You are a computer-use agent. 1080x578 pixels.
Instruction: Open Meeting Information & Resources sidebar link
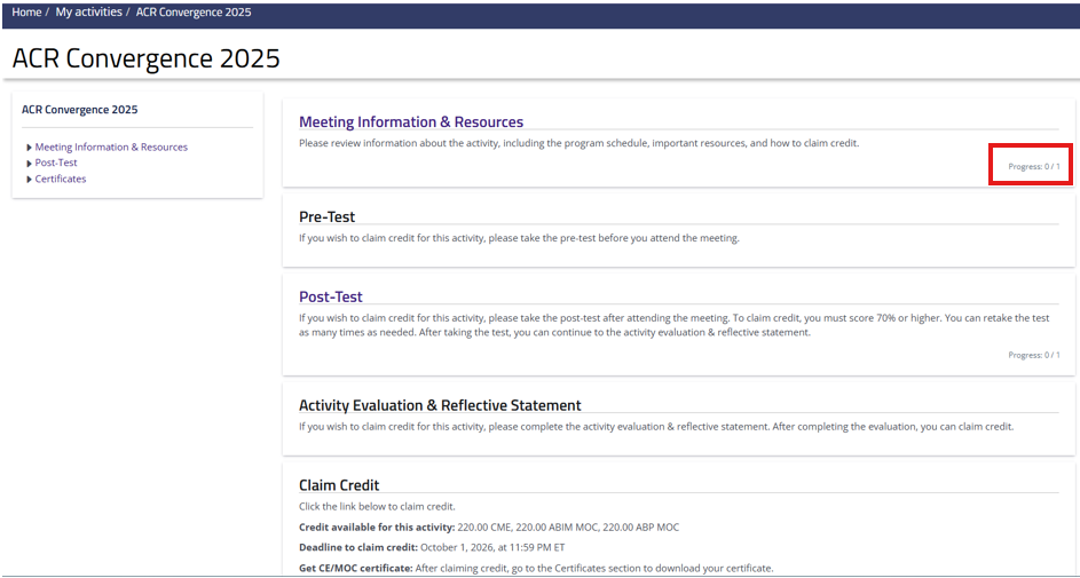pyautogui.click(x=111, y=147)
